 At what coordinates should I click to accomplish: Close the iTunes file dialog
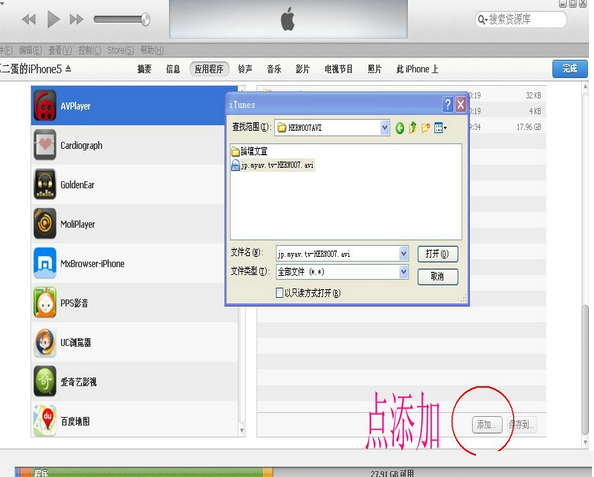[x=460, y=104]
